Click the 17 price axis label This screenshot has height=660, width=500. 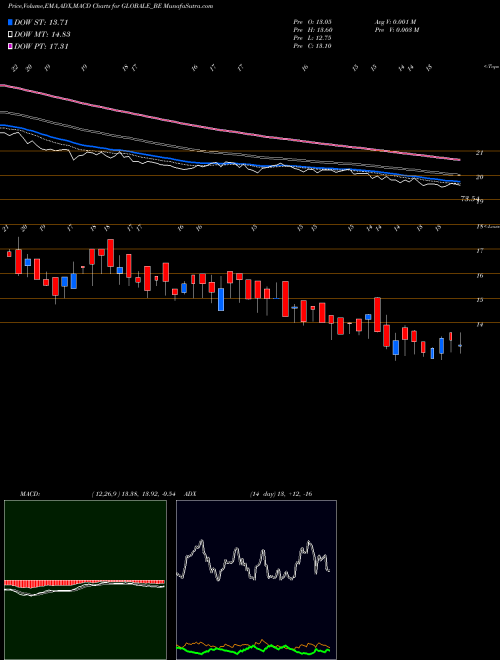click(x=479, y=251)
